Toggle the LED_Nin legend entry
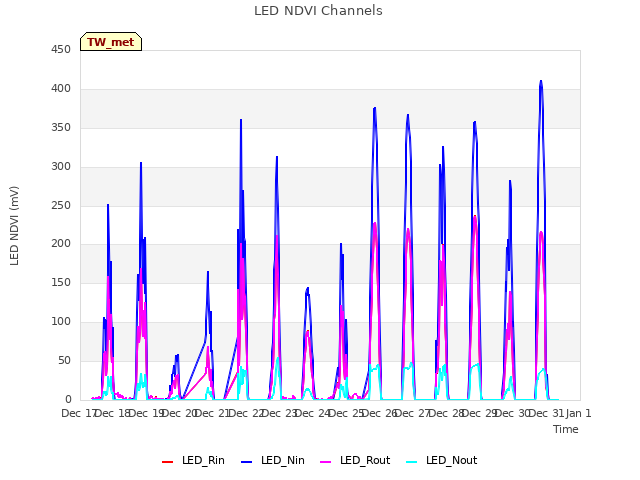 (x=273, y=460)
